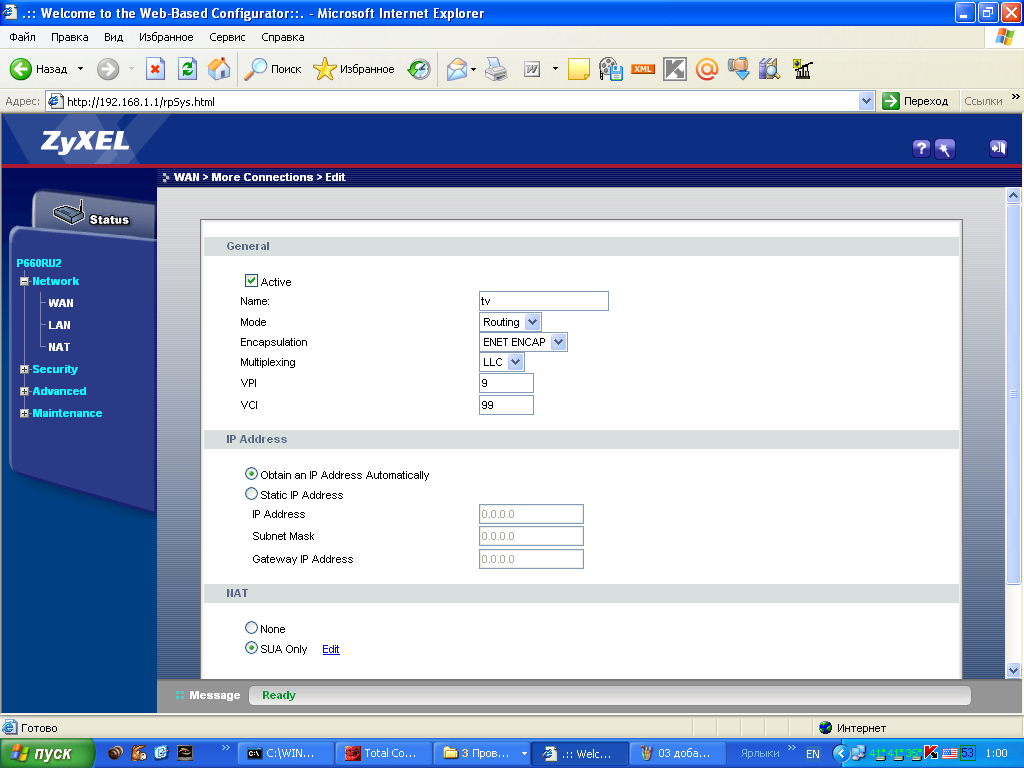
Task: Click the VPI input field
Action: click(x=506, y=383)
